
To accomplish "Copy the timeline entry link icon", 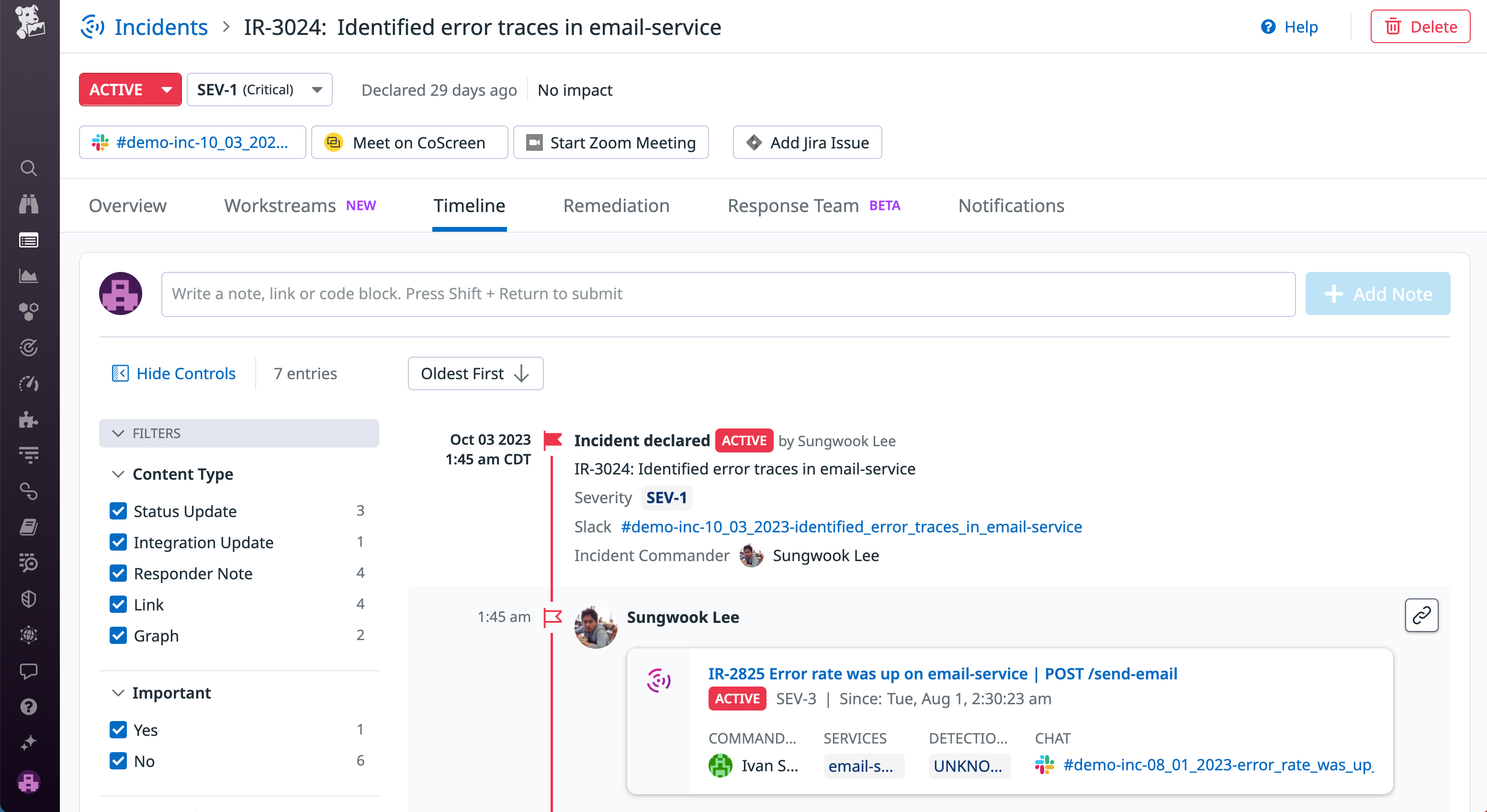I will tap(1421, 615).
